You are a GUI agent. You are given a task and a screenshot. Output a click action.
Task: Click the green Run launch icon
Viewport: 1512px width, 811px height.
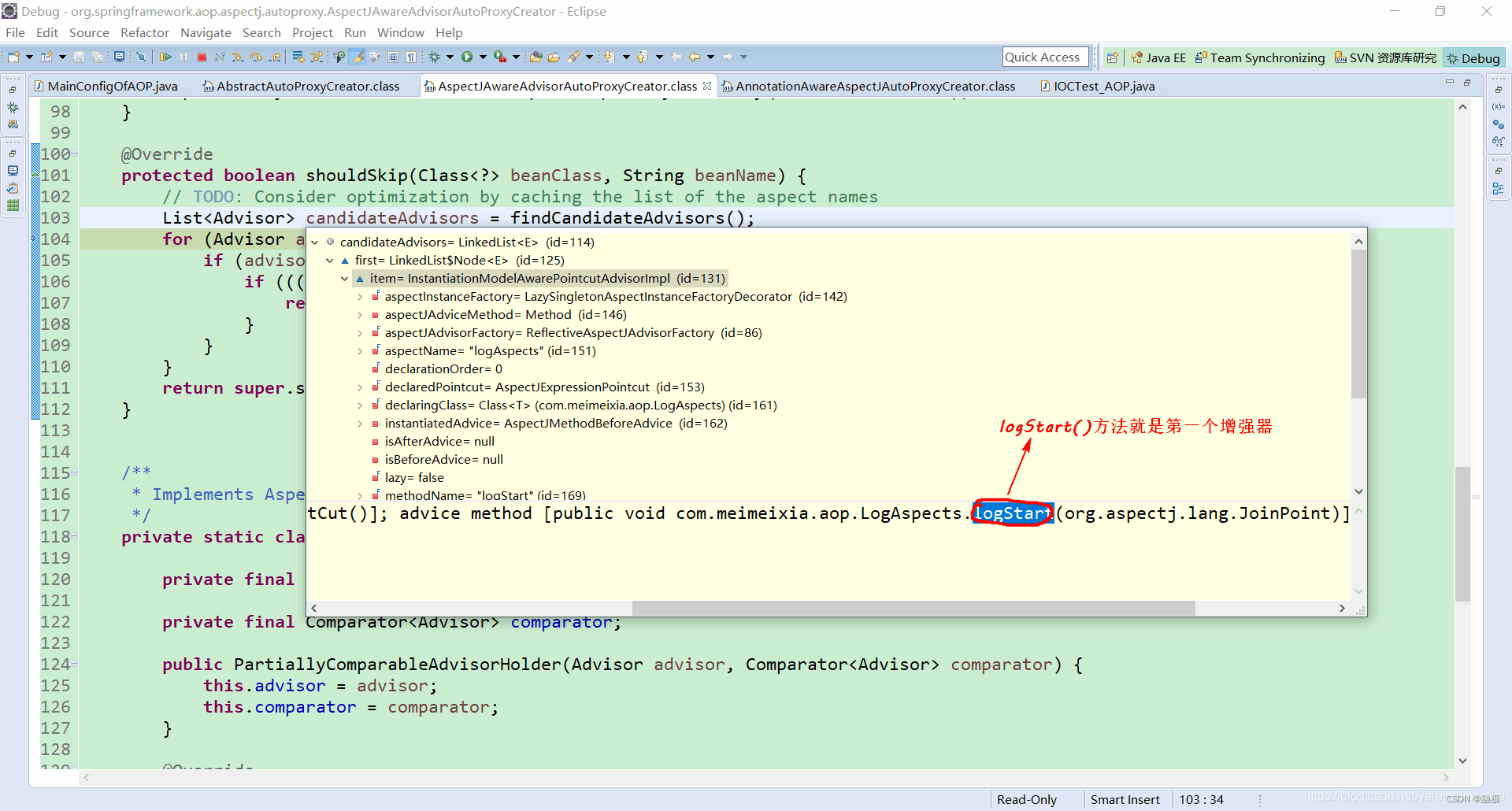467,57
